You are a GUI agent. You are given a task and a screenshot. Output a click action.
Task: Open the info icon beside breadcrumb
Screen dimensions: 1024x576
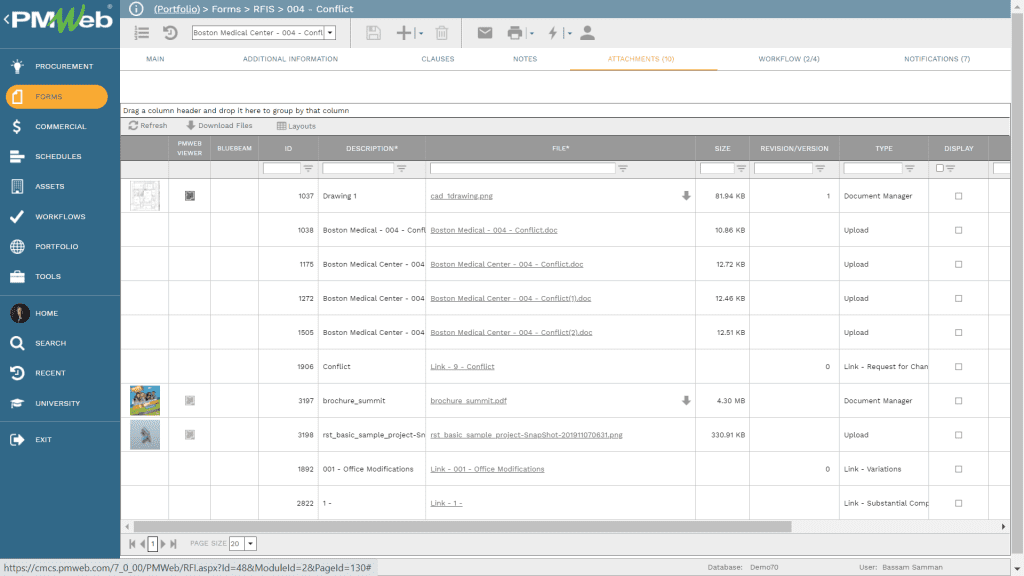point(136,8)
